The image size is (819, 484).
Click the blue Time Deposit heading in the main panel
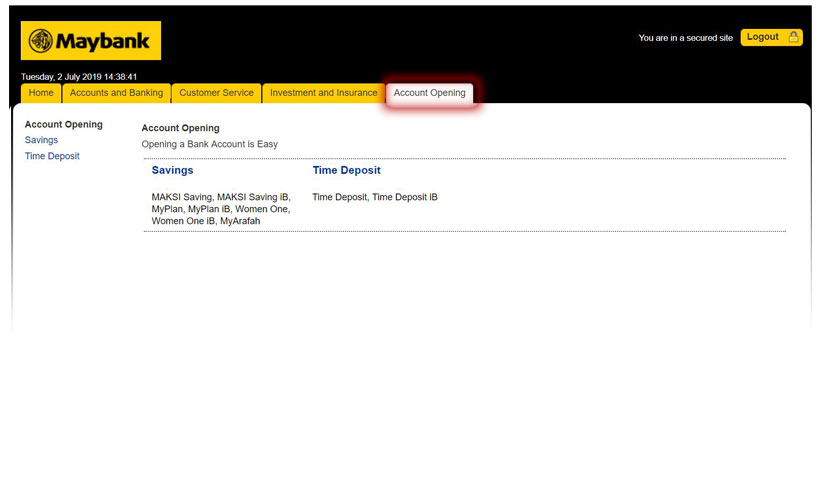[x=346, y=170]
